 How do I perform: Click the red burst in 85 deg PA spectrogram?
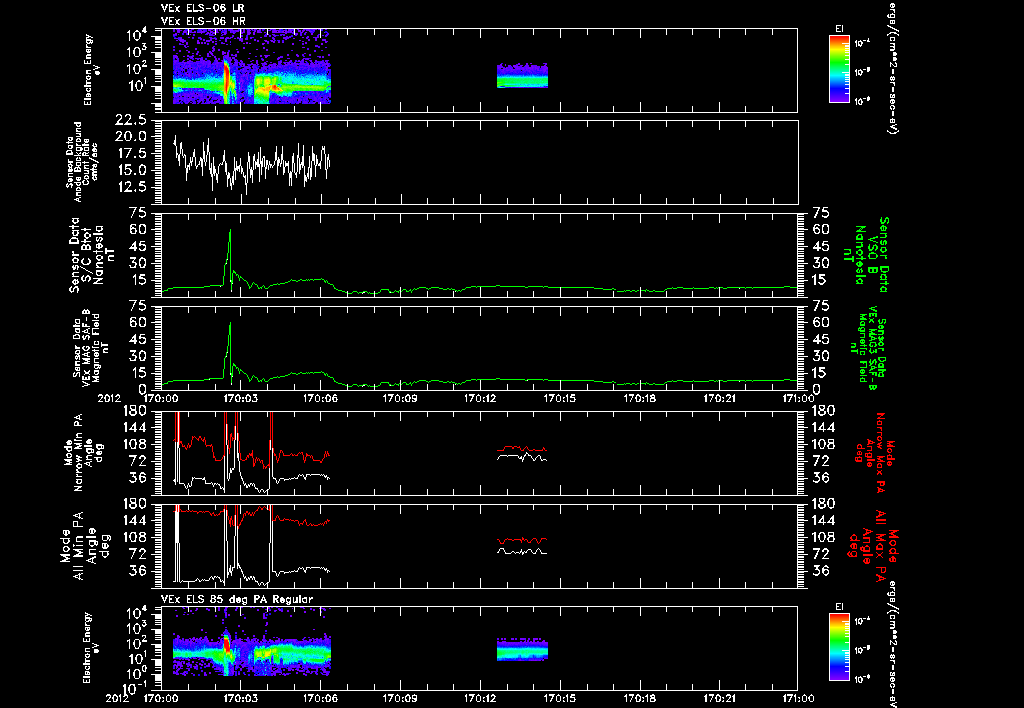227,645
